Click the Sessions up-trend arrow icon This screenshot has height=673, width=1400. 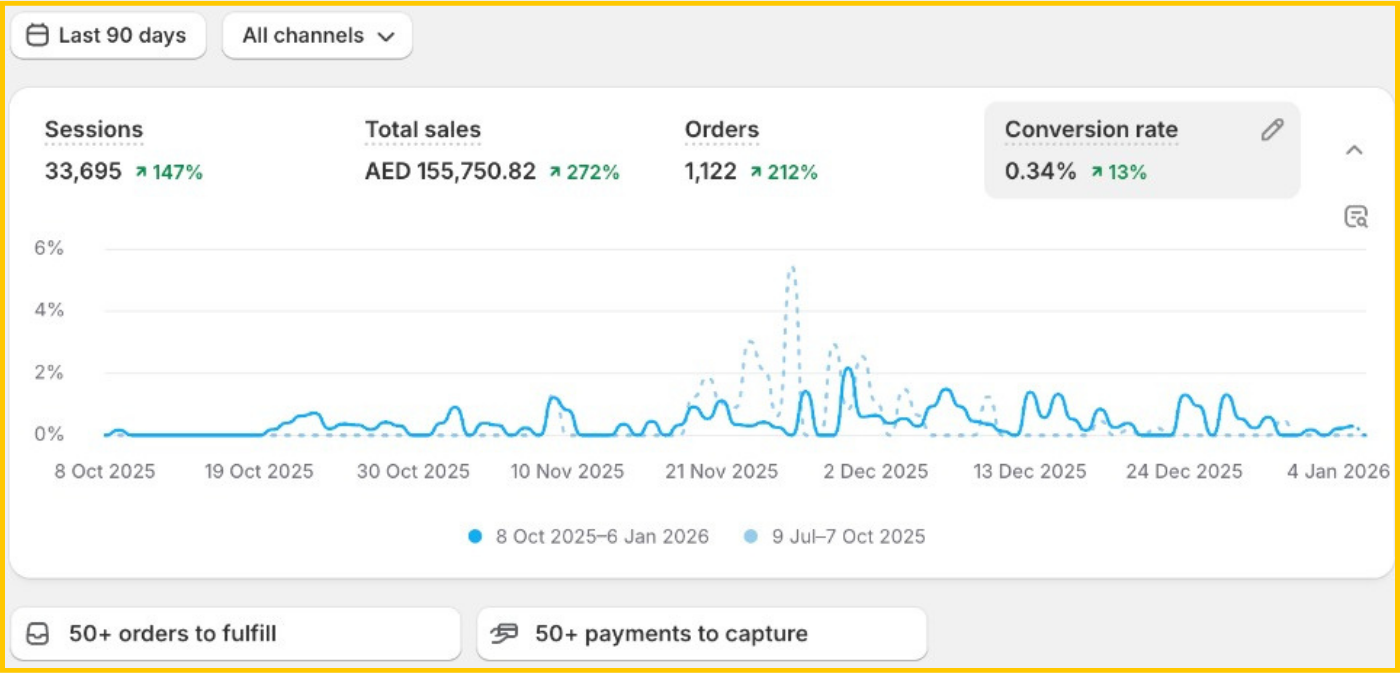coord(142,173)
